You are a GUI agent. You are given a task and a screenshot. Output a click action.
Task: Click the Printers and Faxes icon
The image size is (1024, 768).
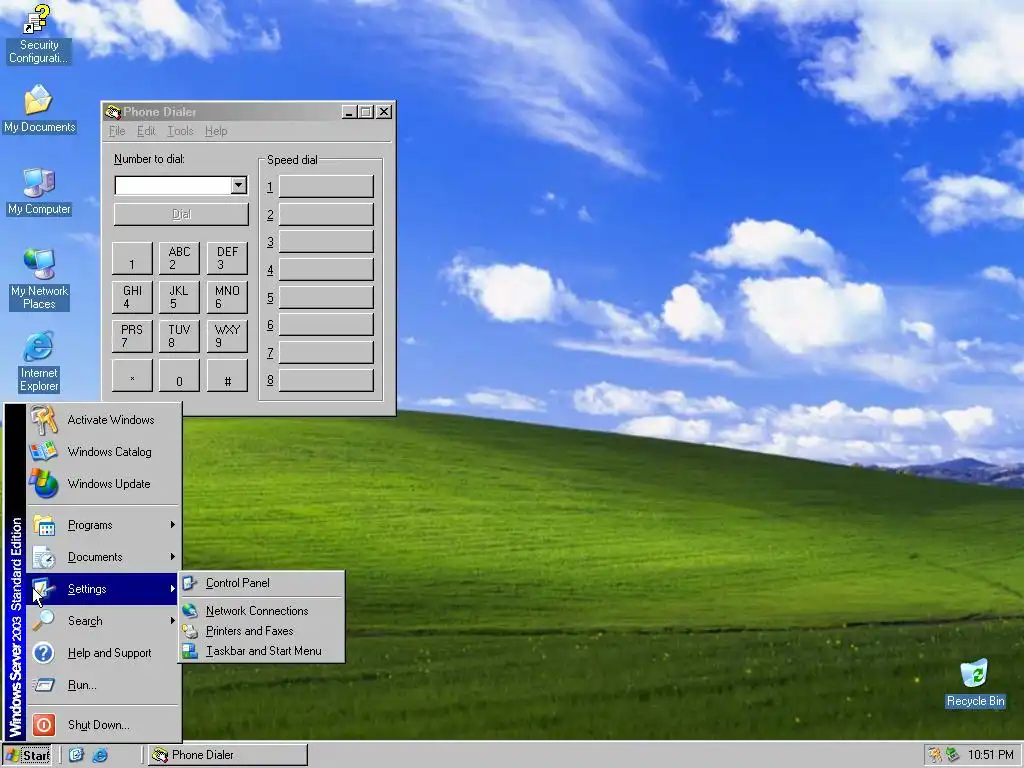pyautogui.click(x=190, y=631)
